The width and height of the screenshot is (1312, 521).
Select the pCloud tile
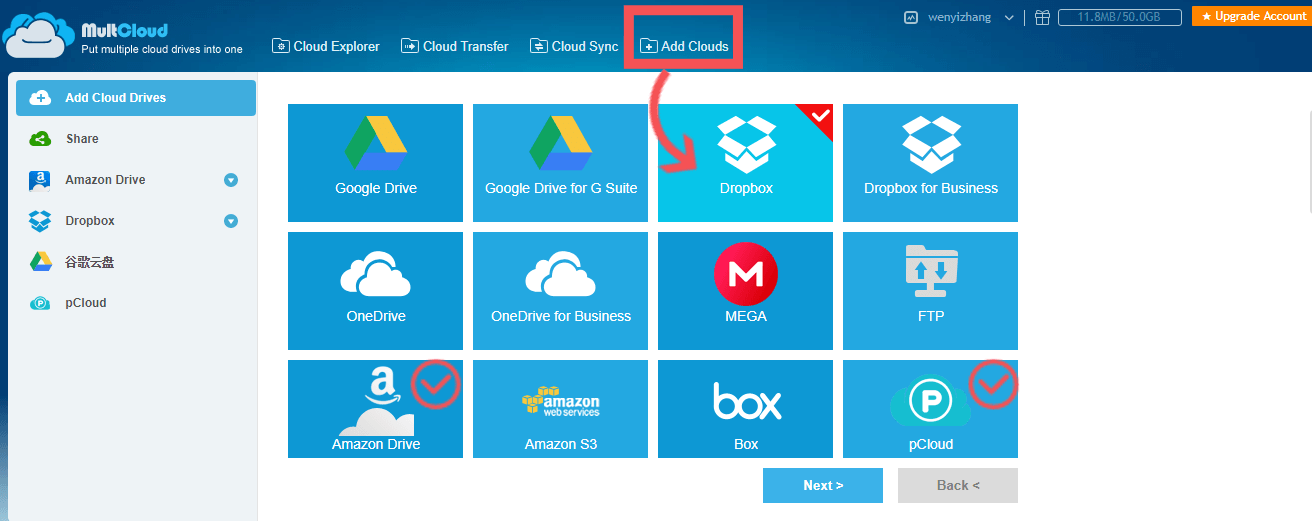point(930,409)
